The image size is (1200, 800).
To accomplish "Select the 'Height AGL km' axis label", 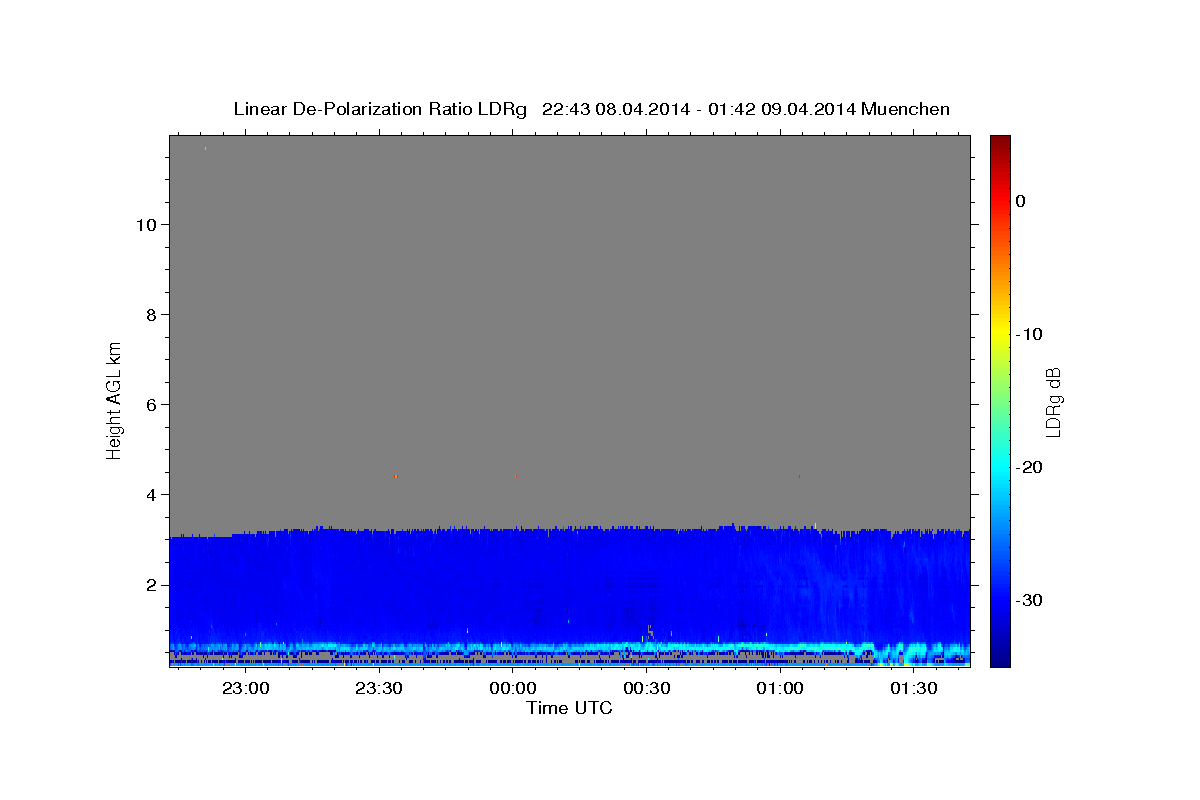I will point(115,400).
